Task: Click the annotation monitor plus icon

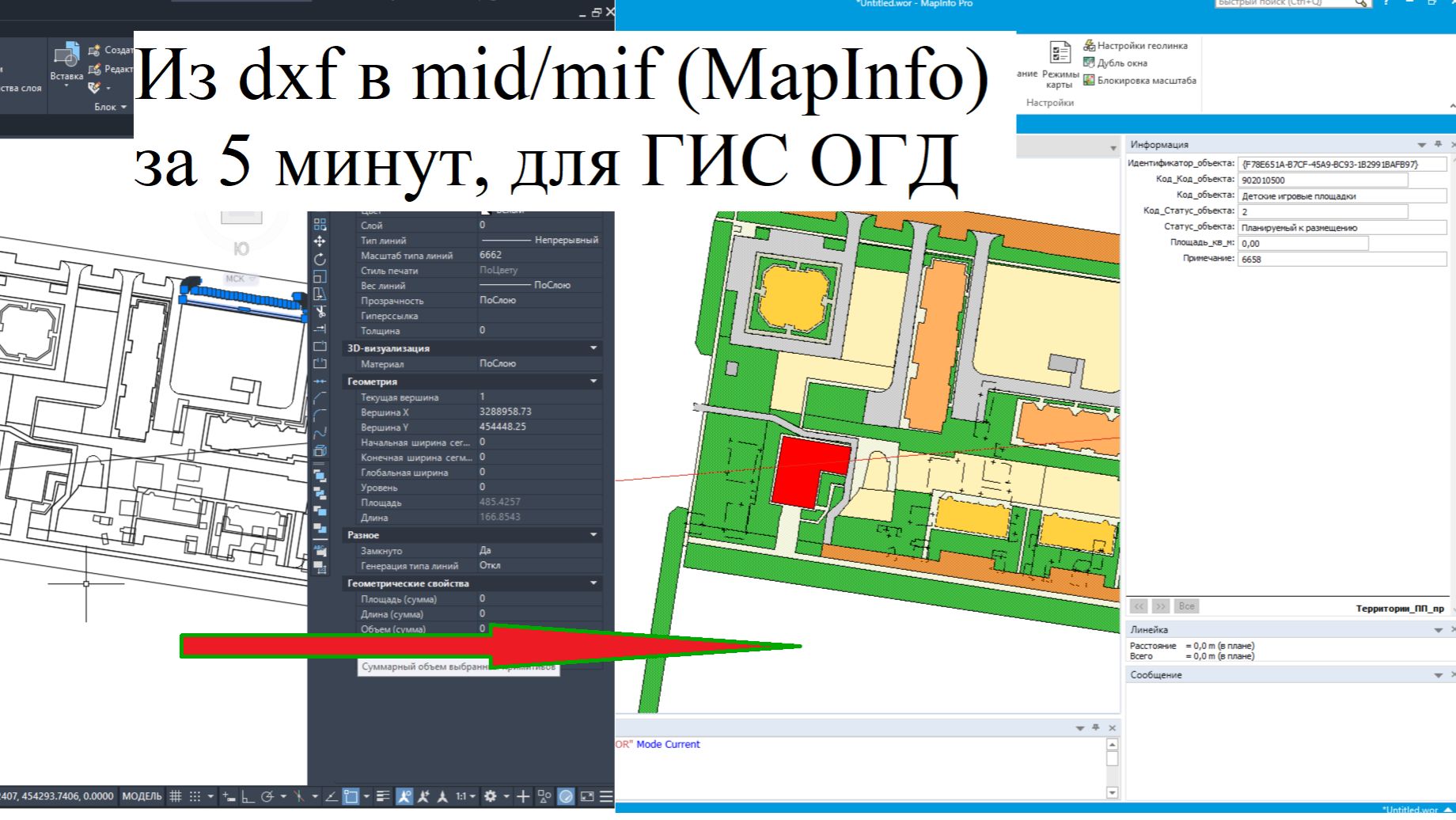Action: (523, 796)
